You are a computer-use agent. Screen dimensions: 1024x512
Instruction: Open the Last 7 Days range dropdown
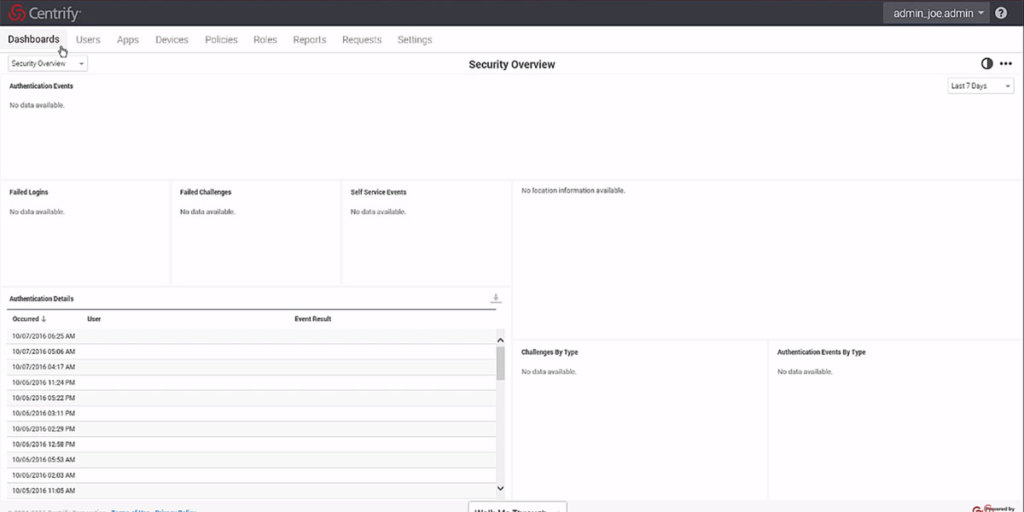(980, 86)
